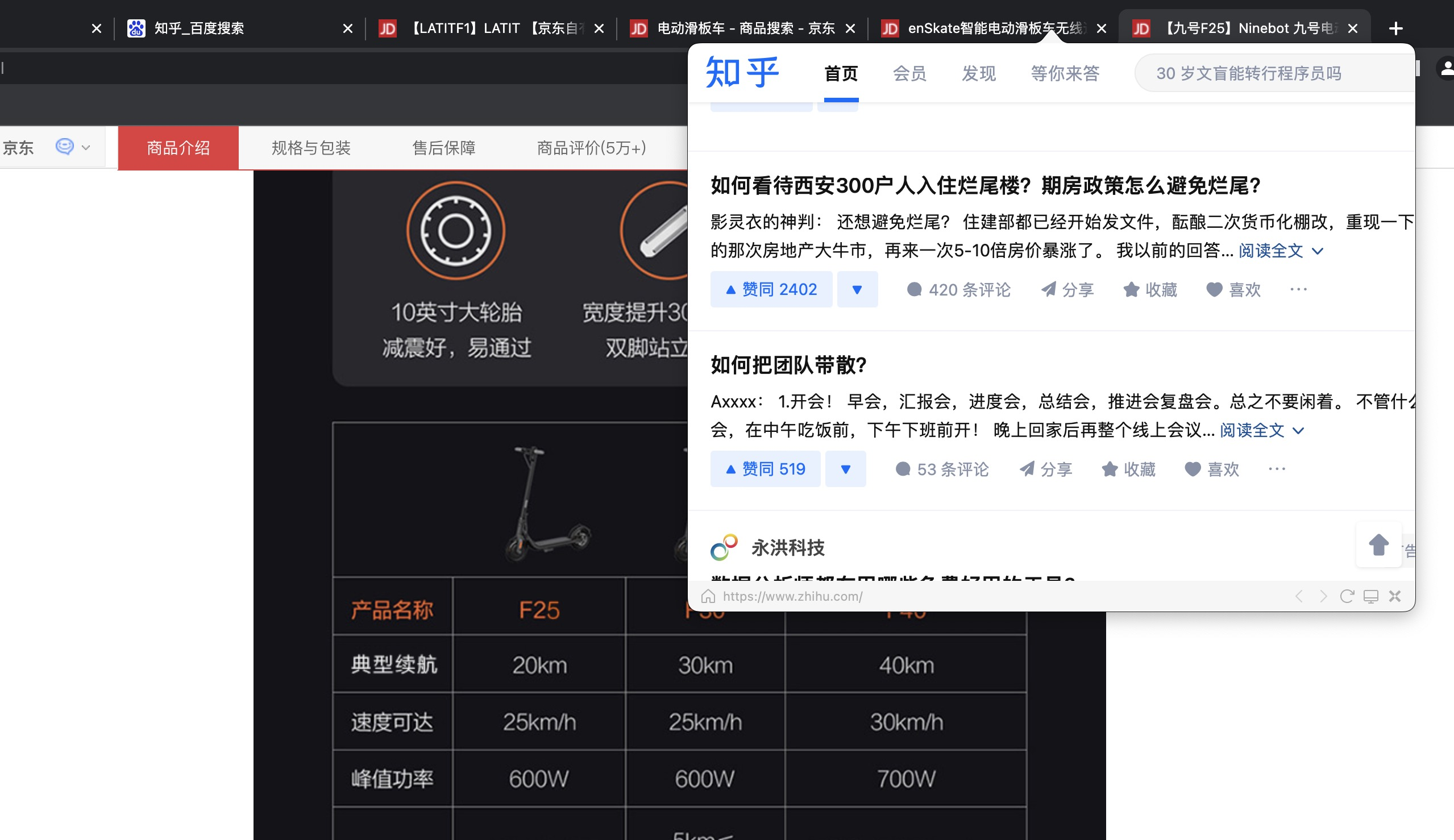
Task: Open Zhihu 发现 tab
Action: point(979,73)
